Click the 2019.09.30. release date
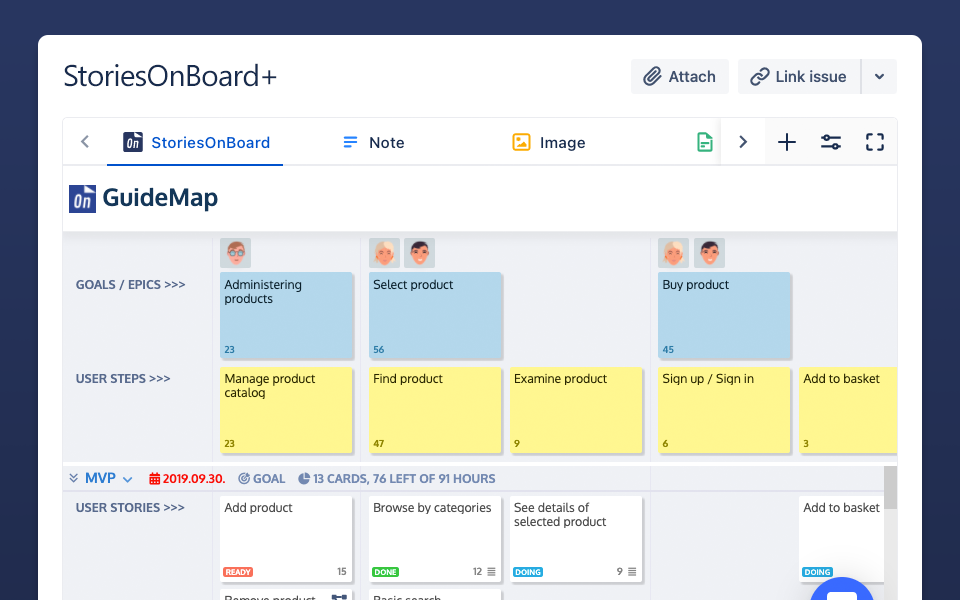 point(187,479)
